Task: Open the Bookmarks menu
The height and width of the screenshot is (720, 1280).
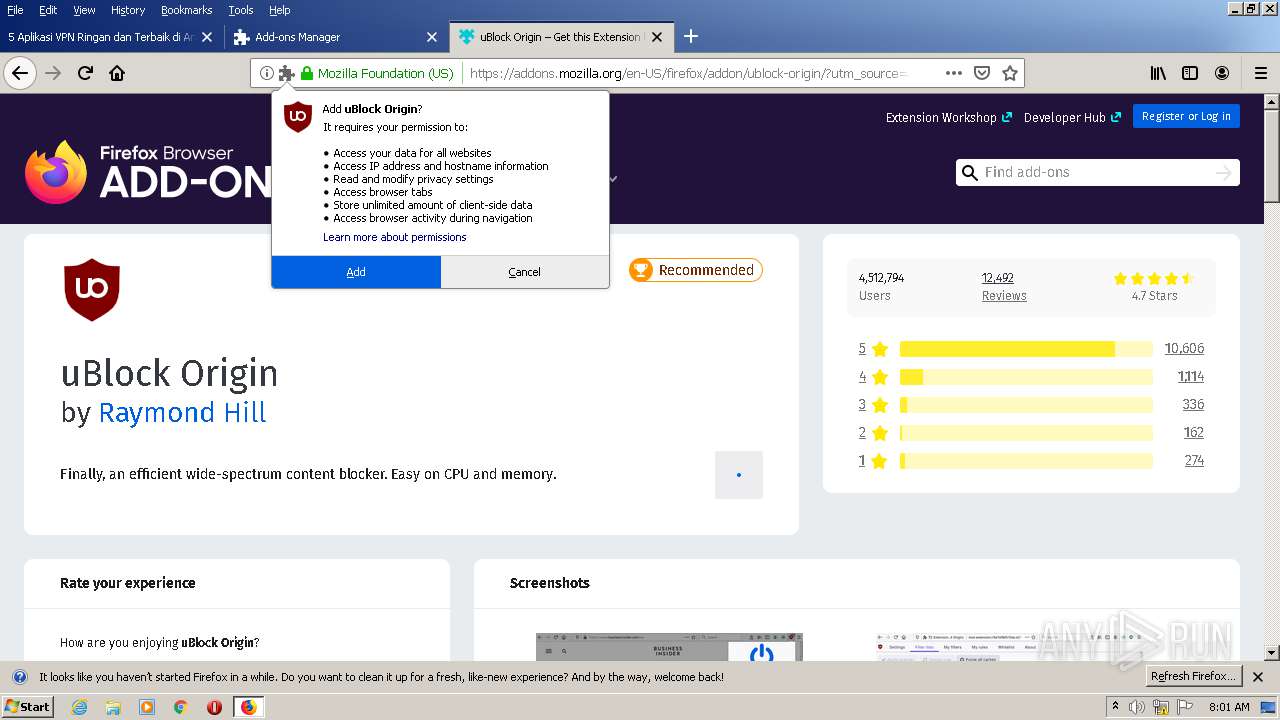Action: pos(186,10)
